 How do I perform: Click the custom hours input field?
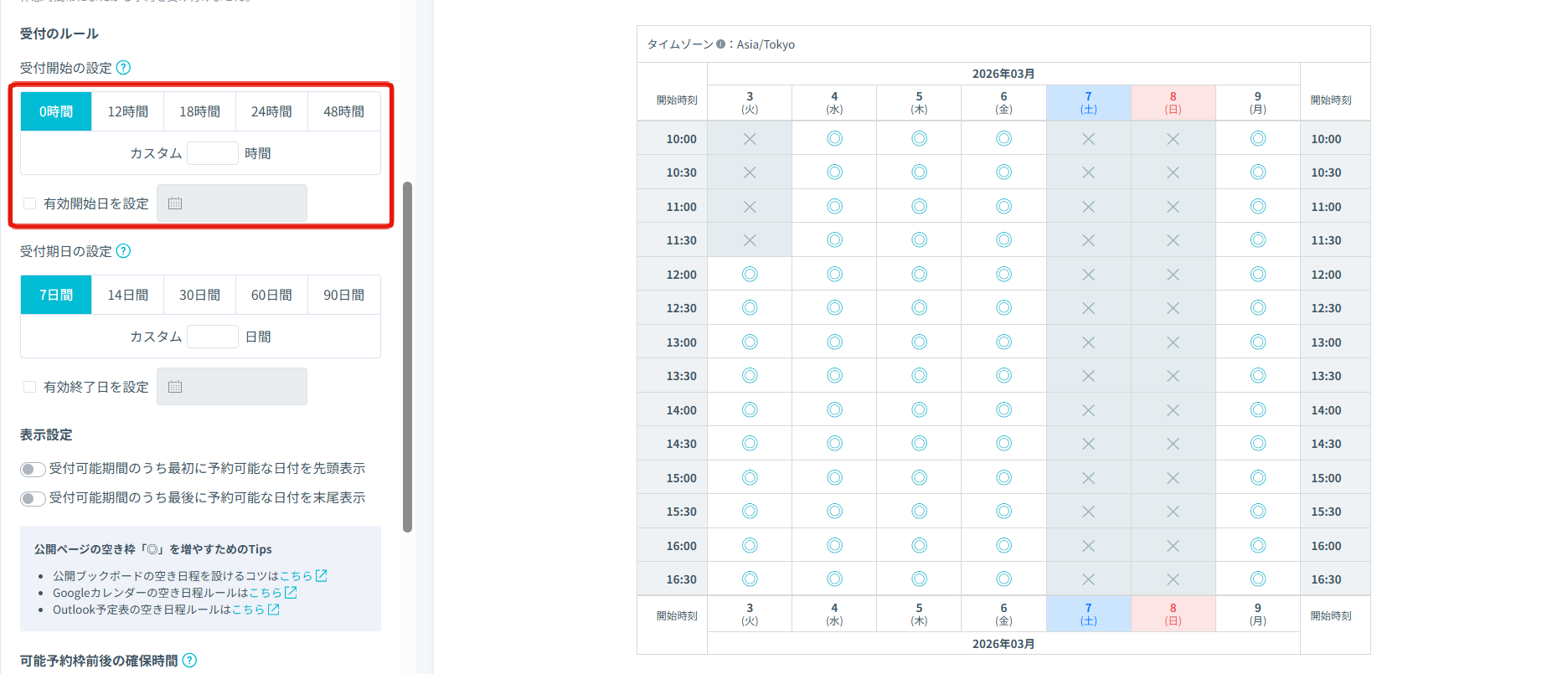(213, 153)
